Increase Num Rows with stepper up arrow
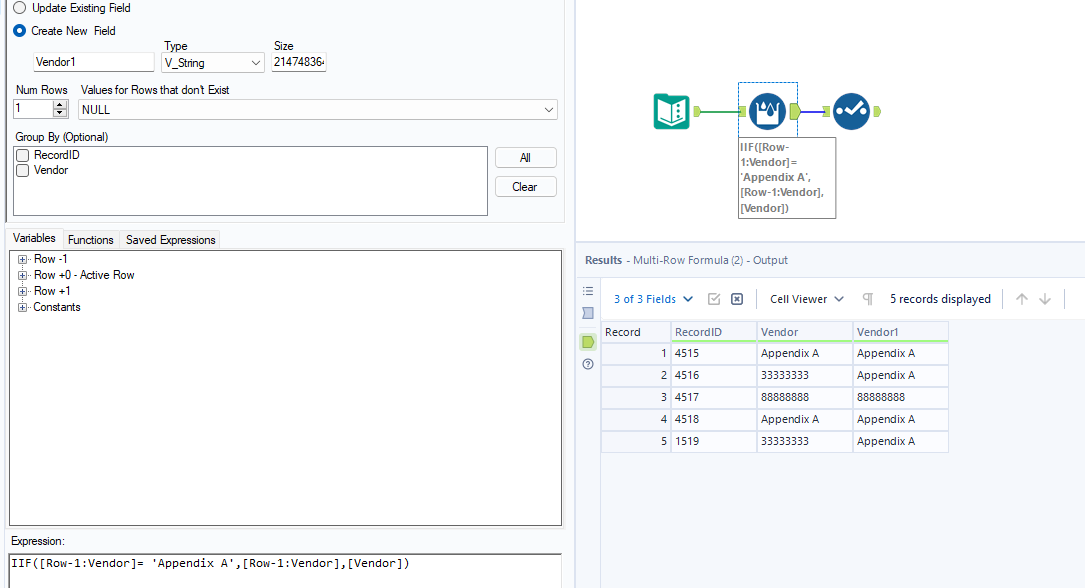The image size is (1085, 588). 60,105
